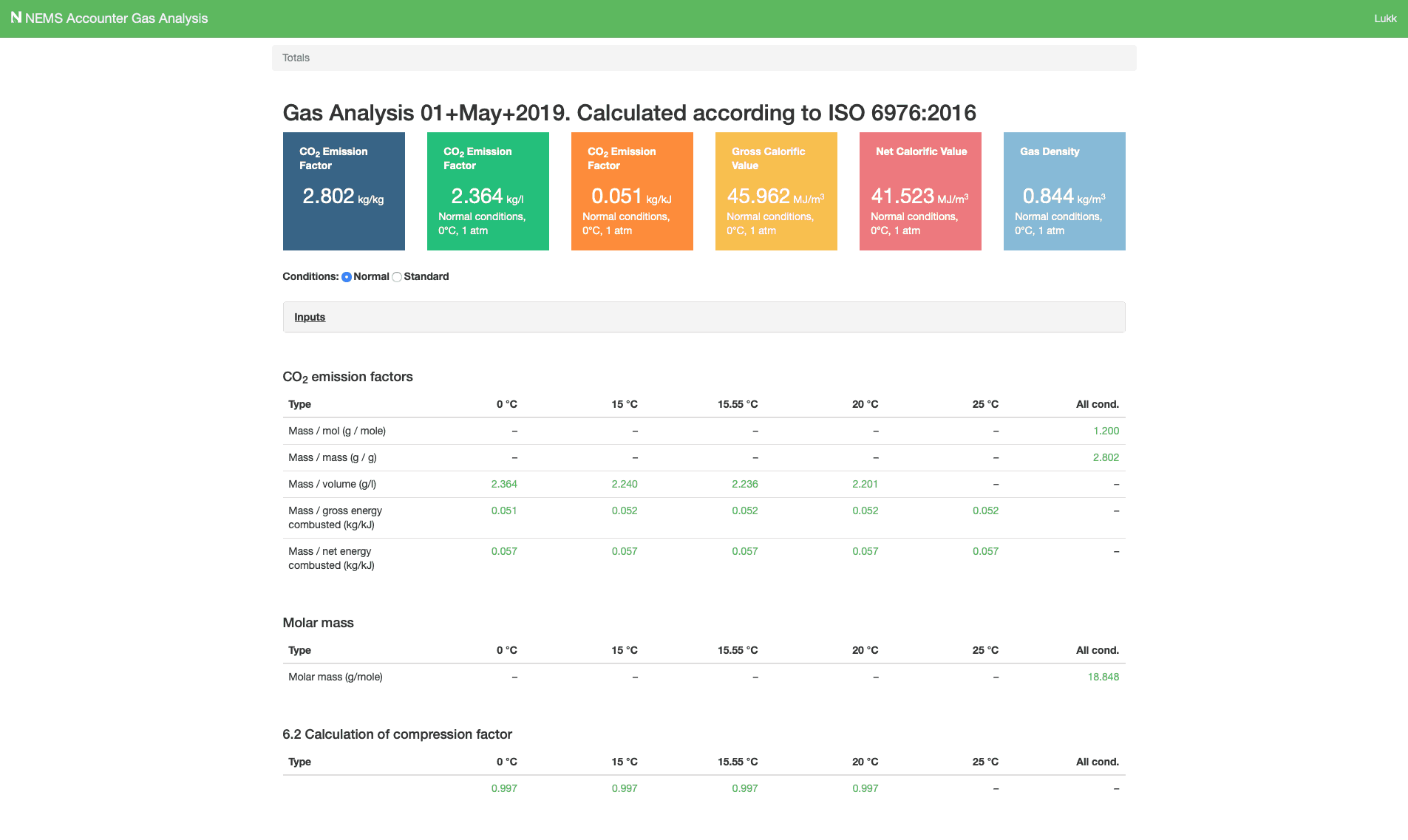Go to Totals breadcrumb

tap(296, 58)
